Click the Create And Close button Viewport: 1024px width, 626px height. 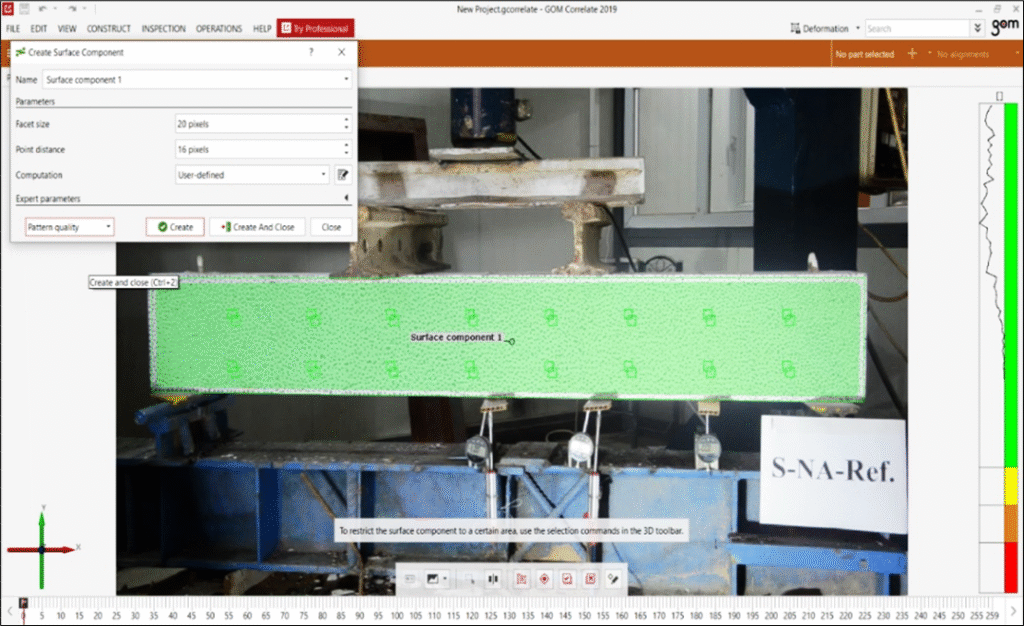[257, 227]
